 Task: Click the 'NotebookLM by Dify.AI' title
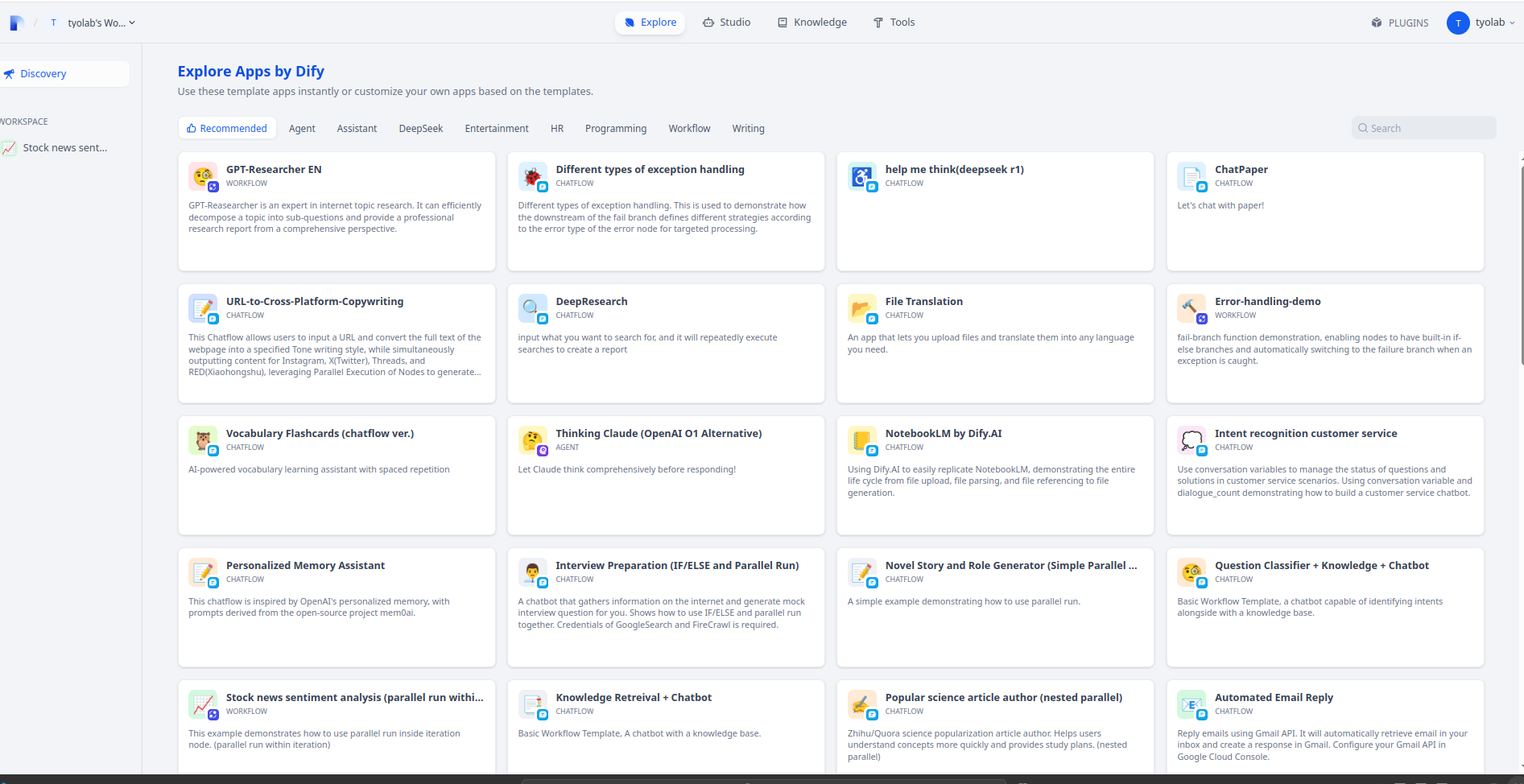pyautogui.click(x=944, y=433)
